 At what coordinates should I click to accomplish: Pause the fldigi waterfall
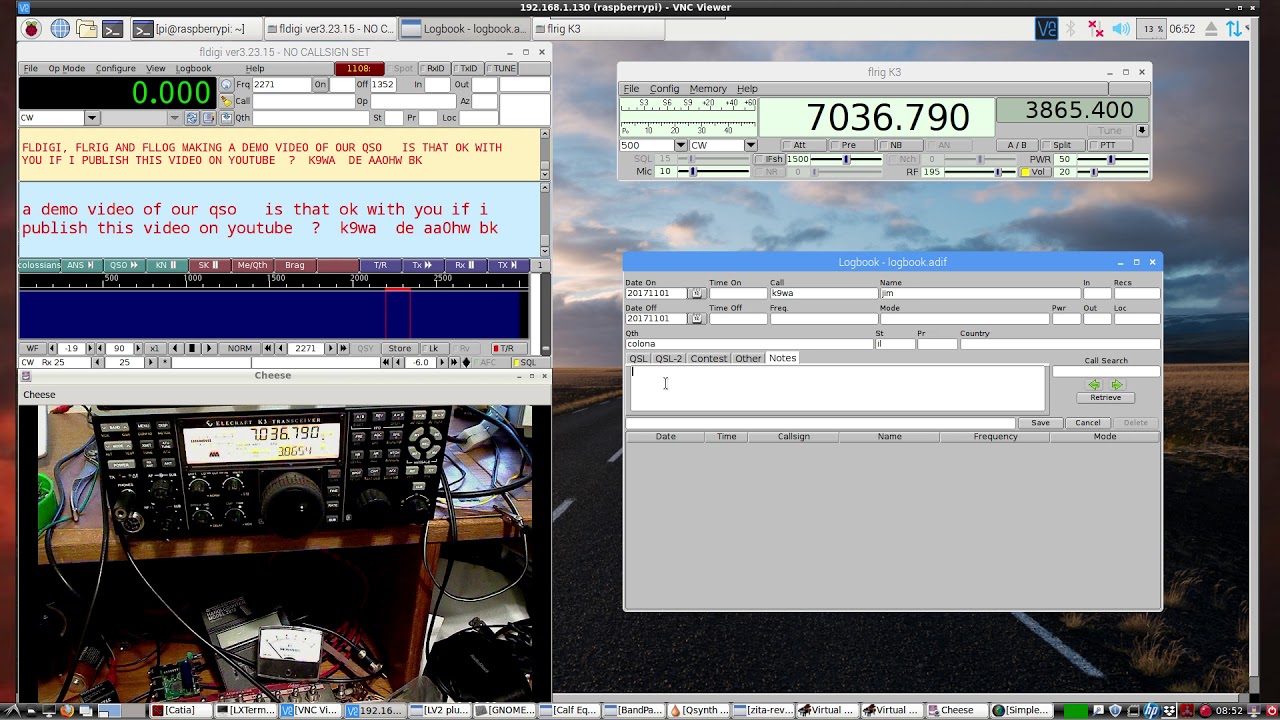pyautogui.click(x=192, y=348)
